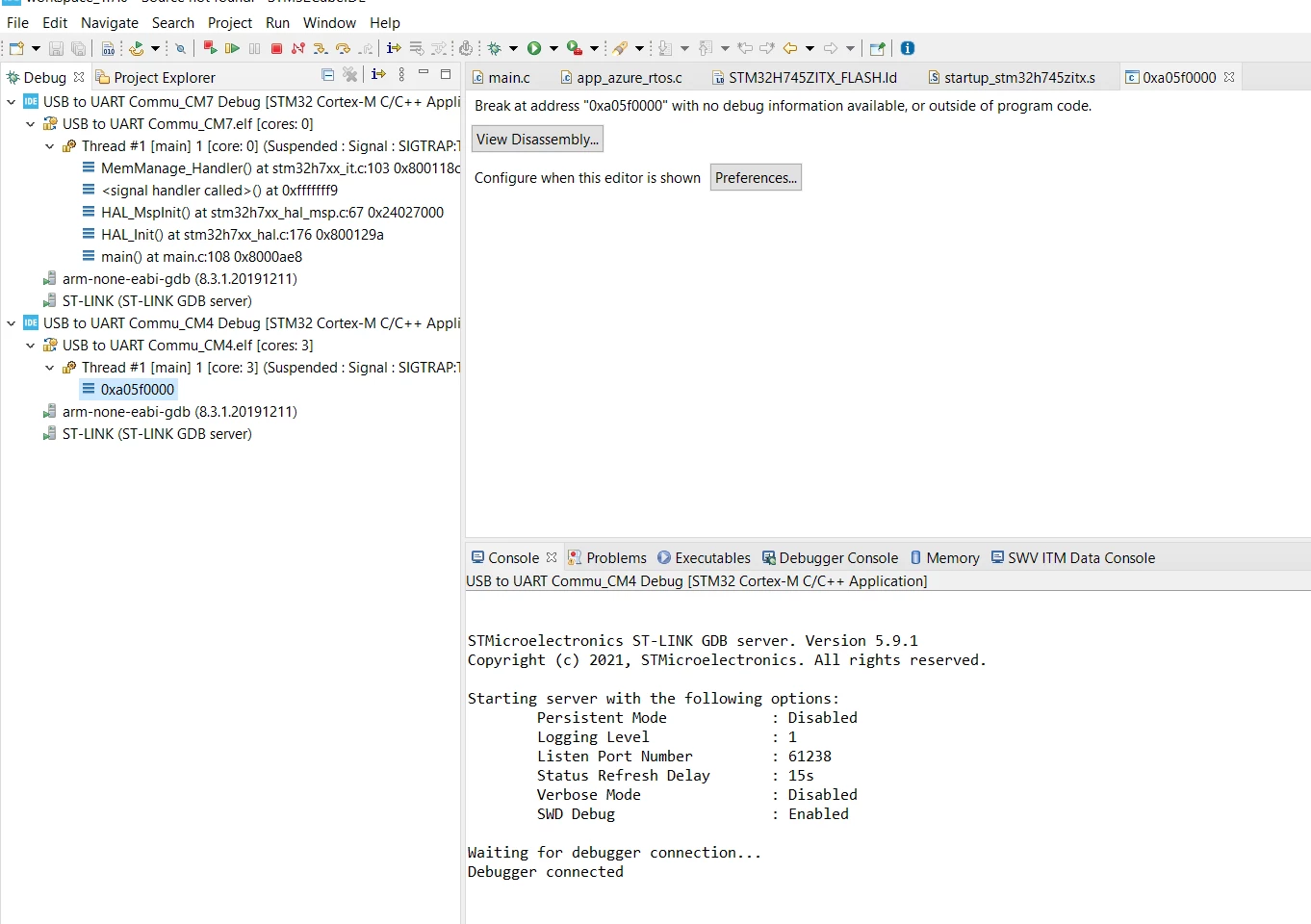The image size is (1311, 924).
Task: Open the New file dropdown arrow
Action: click(x=37, y=48)
